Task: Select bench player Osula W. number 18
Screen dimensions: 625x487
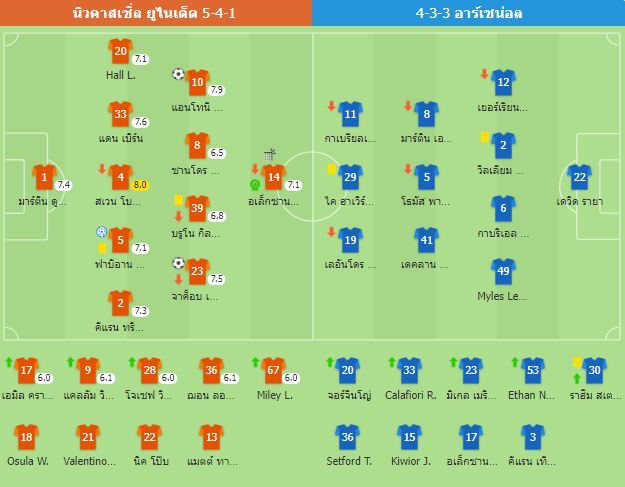Action: pos(26,437)
